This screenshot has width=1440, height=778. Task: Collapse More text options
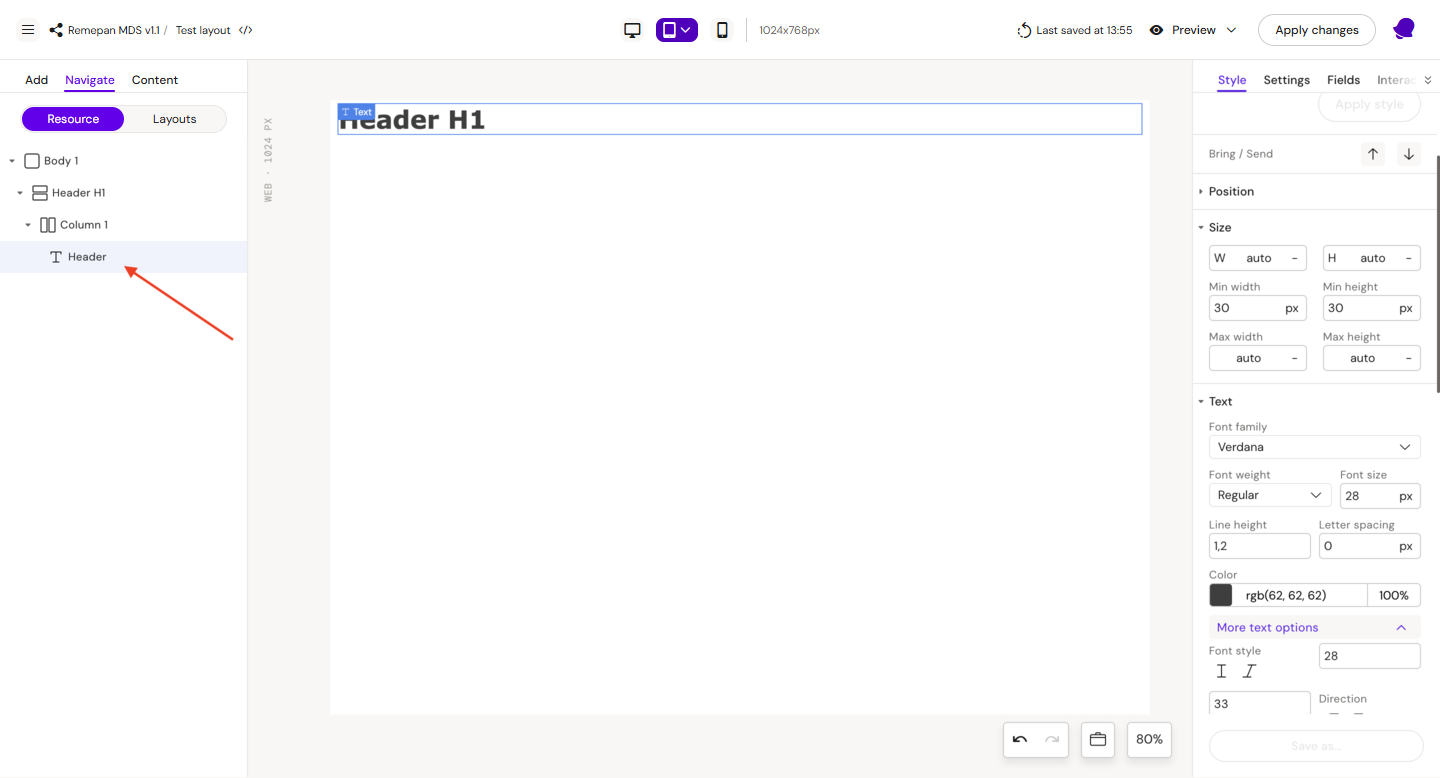(x=1315, y=628)
